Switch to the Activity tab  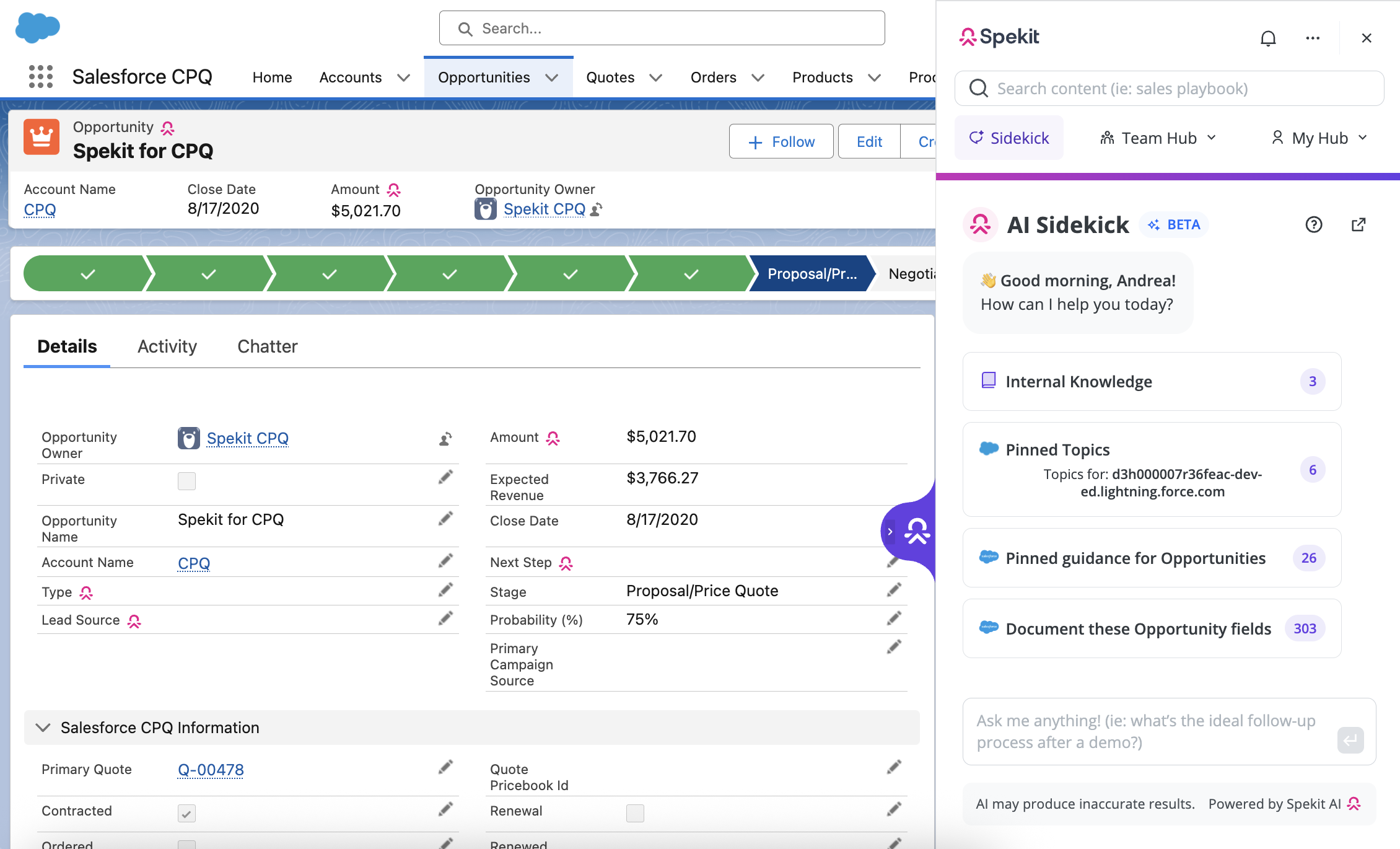(x=167, y=346)
